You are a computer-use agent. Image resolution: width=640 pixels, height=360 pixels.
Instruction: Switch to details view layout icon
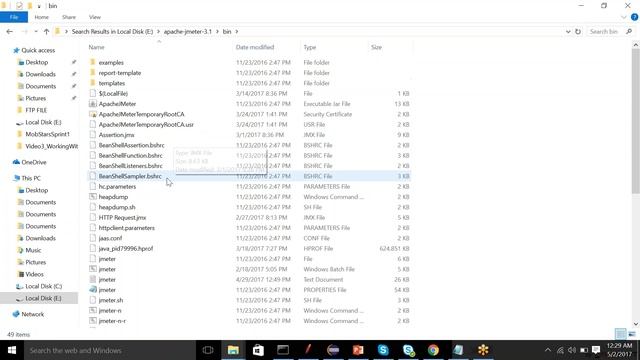pos(620,334)
